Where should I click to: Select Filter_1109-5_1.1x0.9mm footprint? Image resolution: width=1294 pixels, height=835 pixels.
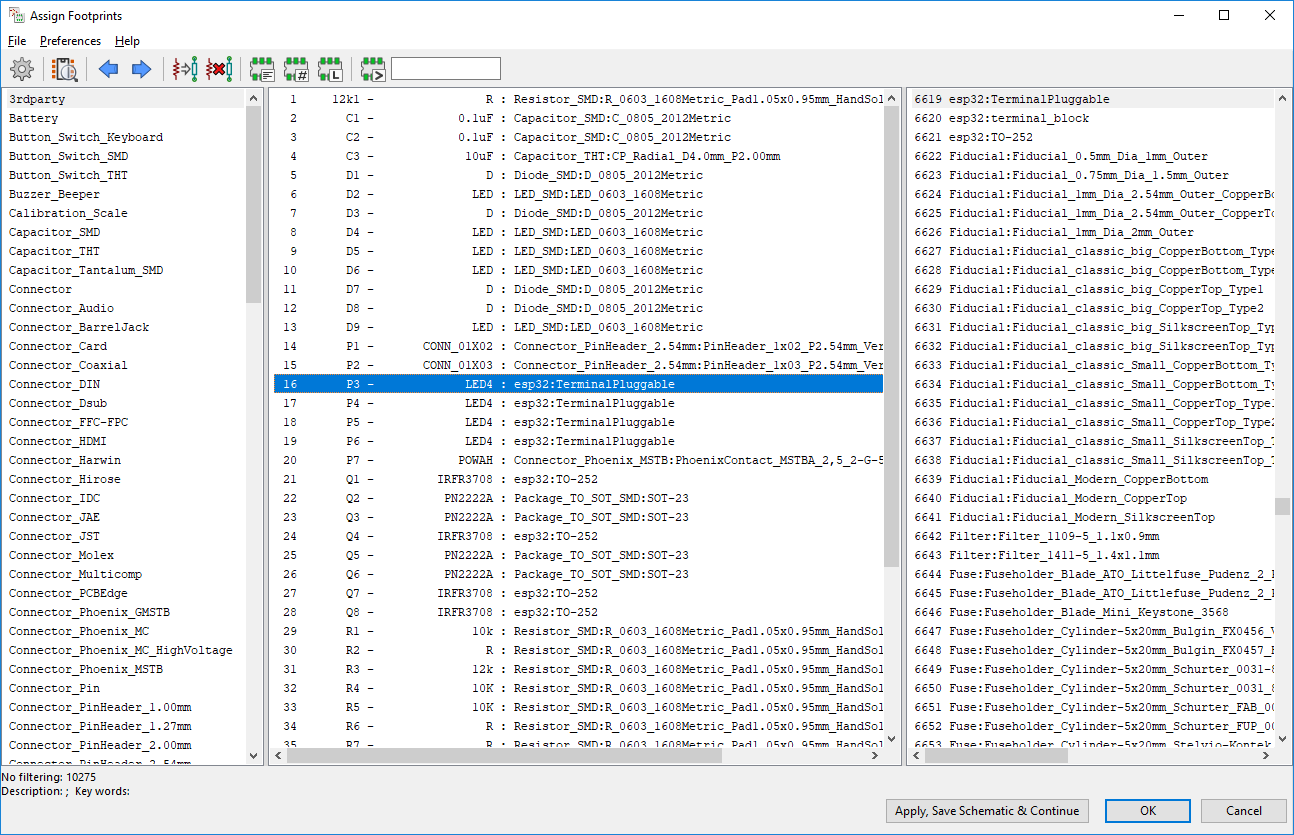1092,536
